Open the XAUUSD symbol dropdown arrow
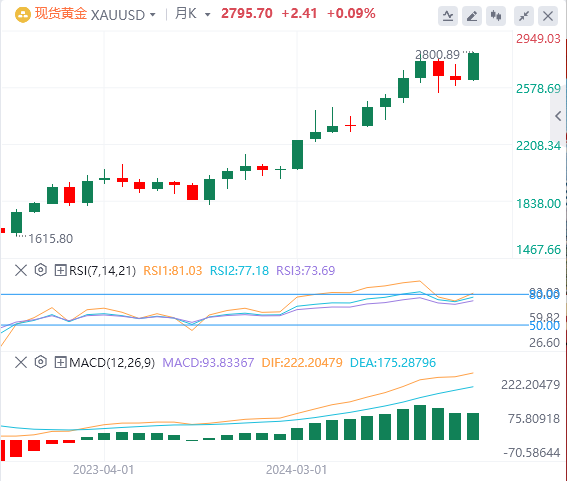 153,15
